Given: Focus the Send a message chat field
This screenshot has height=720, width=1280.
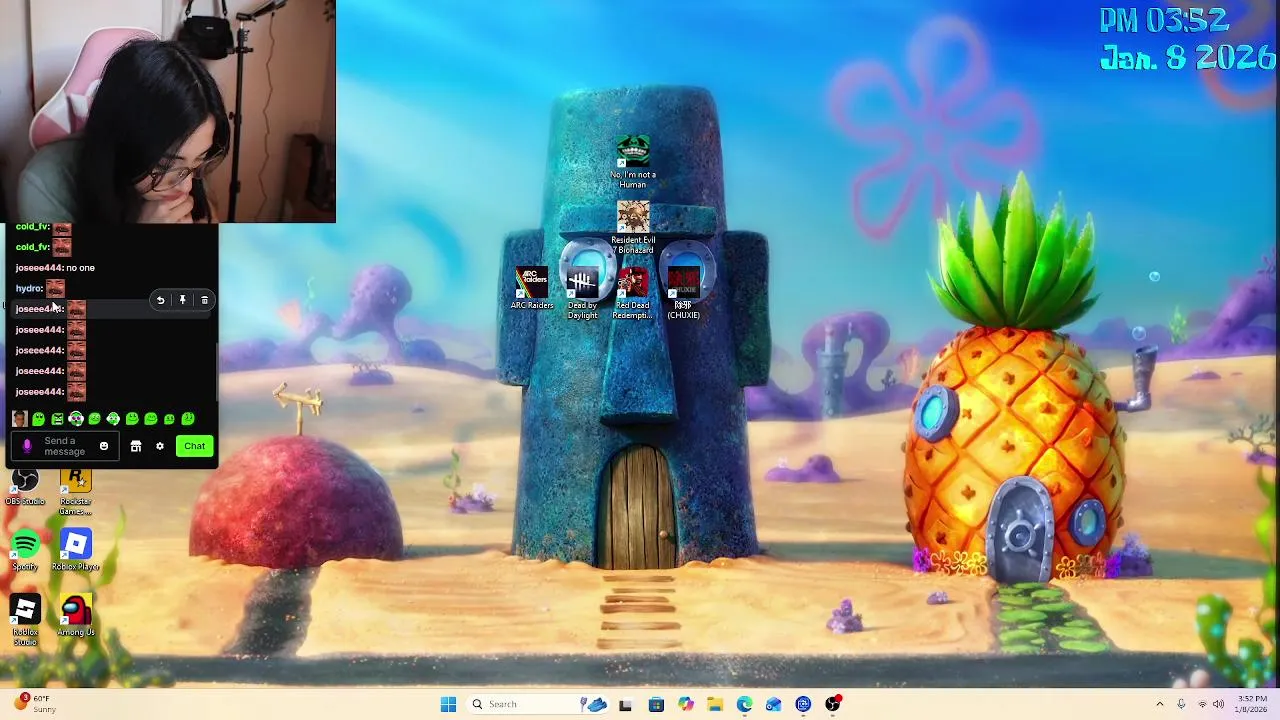Looking at the screenshot, I should pos(64,446).
